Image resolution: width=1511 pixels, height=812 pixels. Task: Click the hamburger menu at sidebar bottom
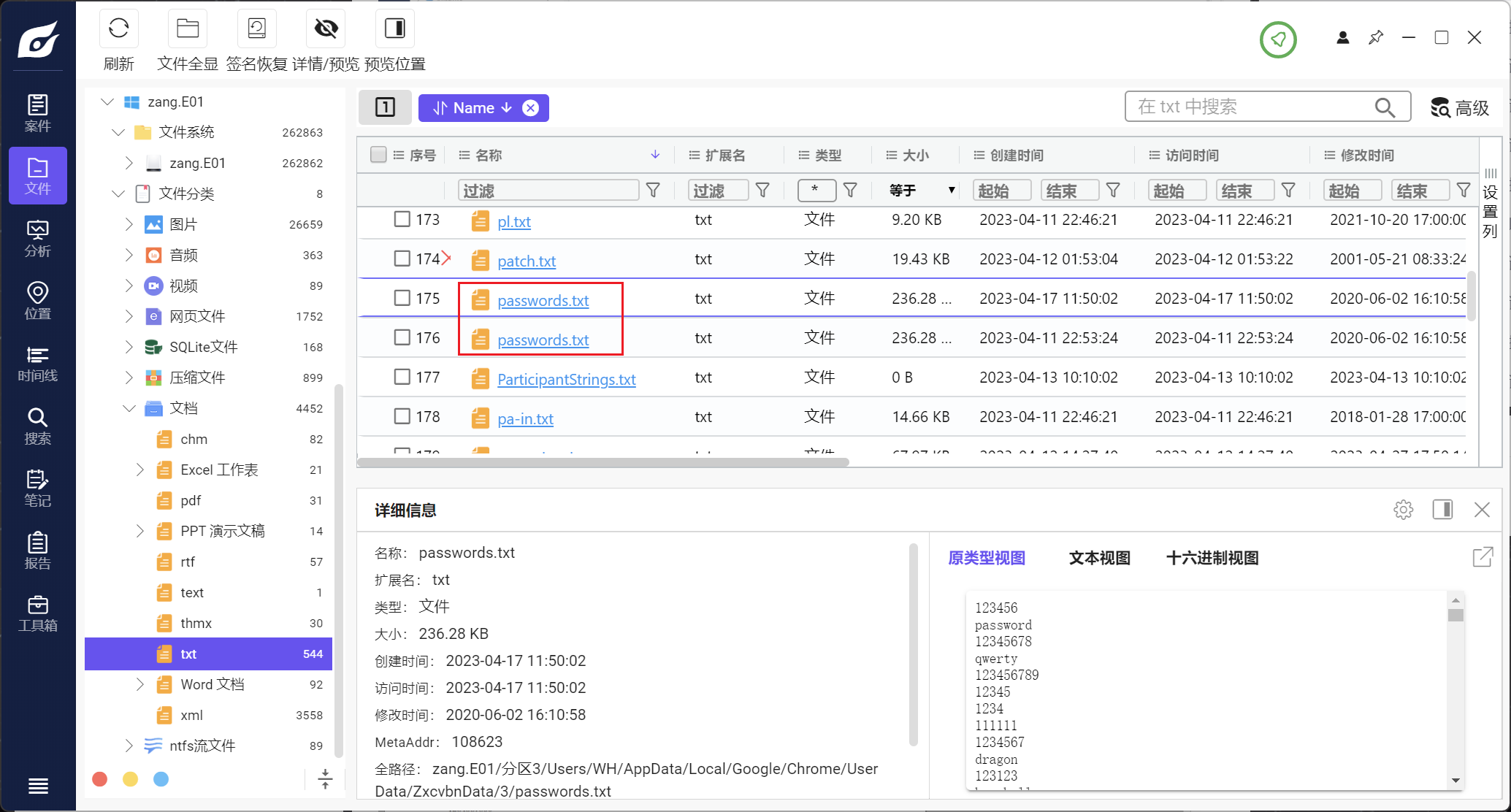point(38,786)
